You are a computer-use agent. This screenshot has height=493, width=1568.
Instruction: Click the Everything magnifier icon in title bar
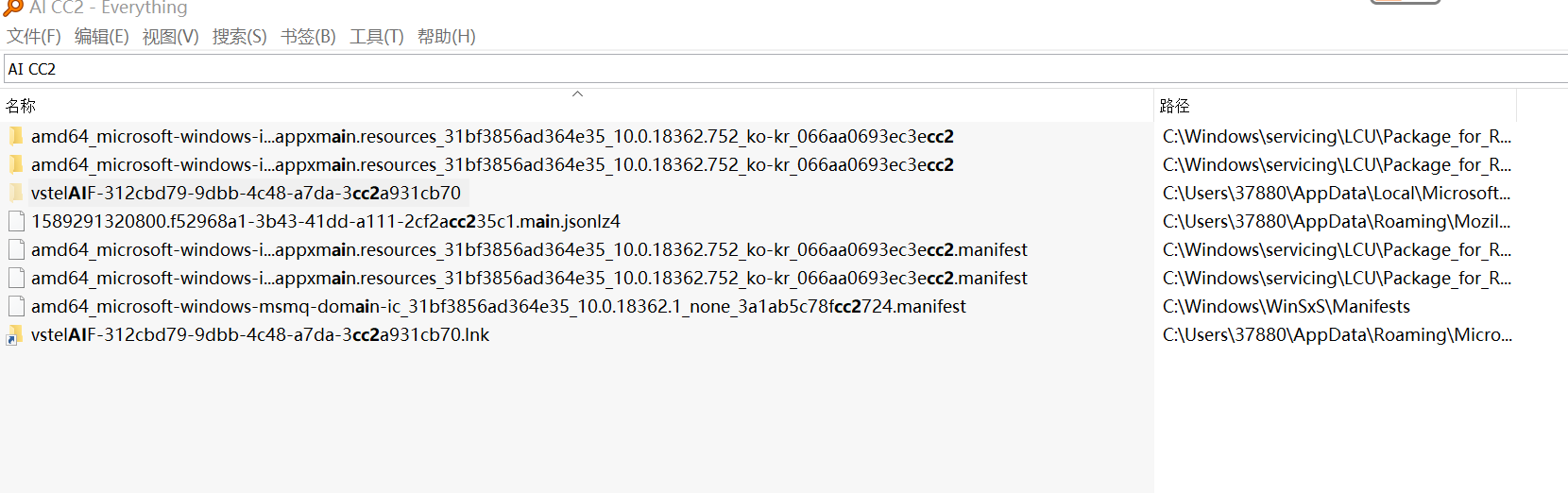click(13, 8)
